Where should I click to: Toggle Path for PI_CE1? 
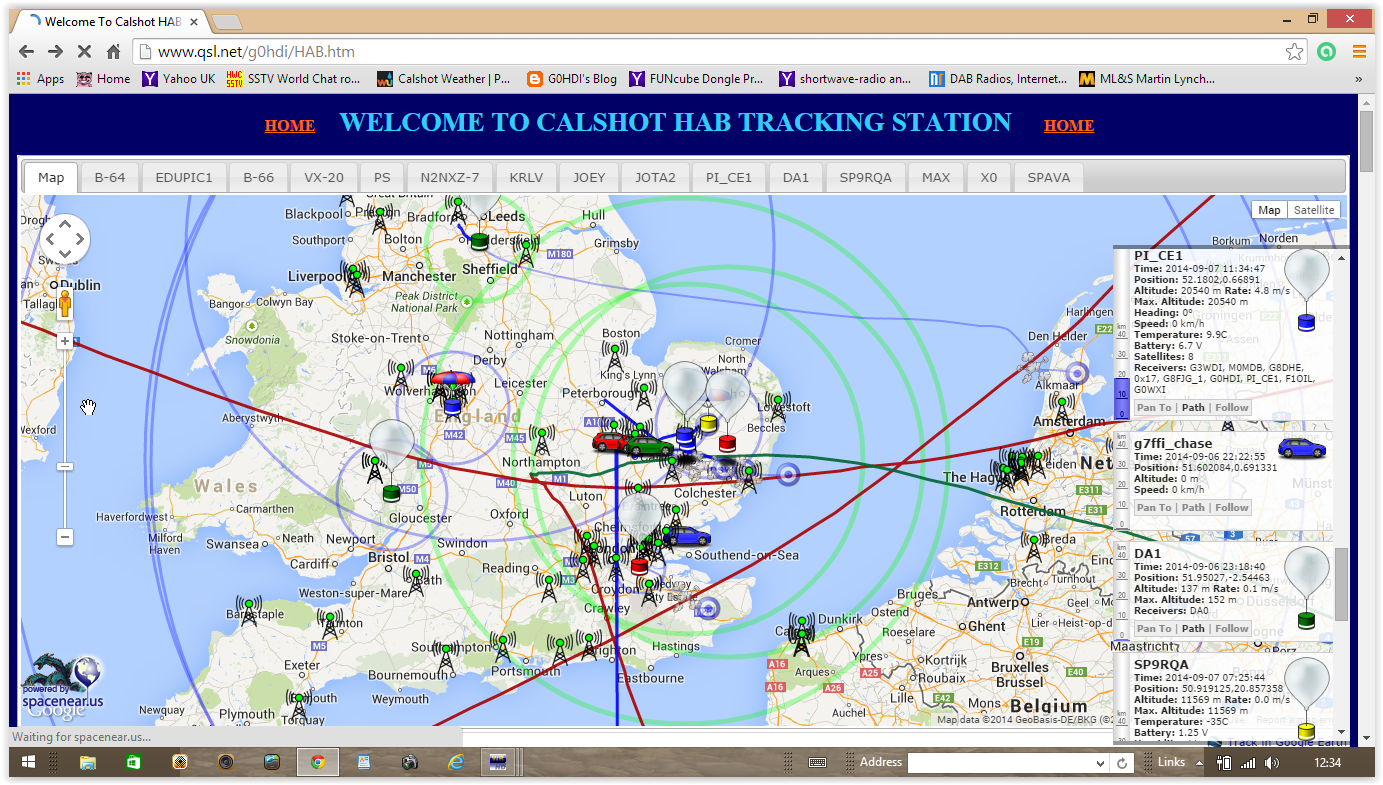(x=1193, y=408)
